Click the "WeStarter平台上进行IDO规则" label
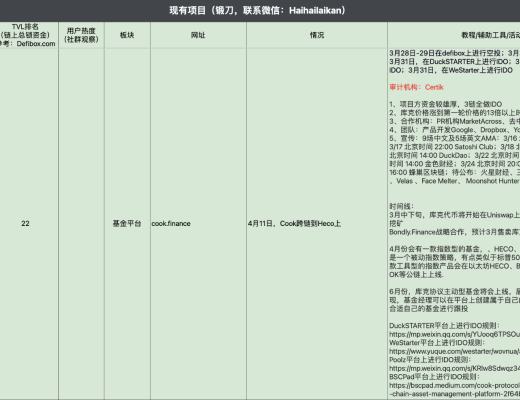 pos(437,343)
